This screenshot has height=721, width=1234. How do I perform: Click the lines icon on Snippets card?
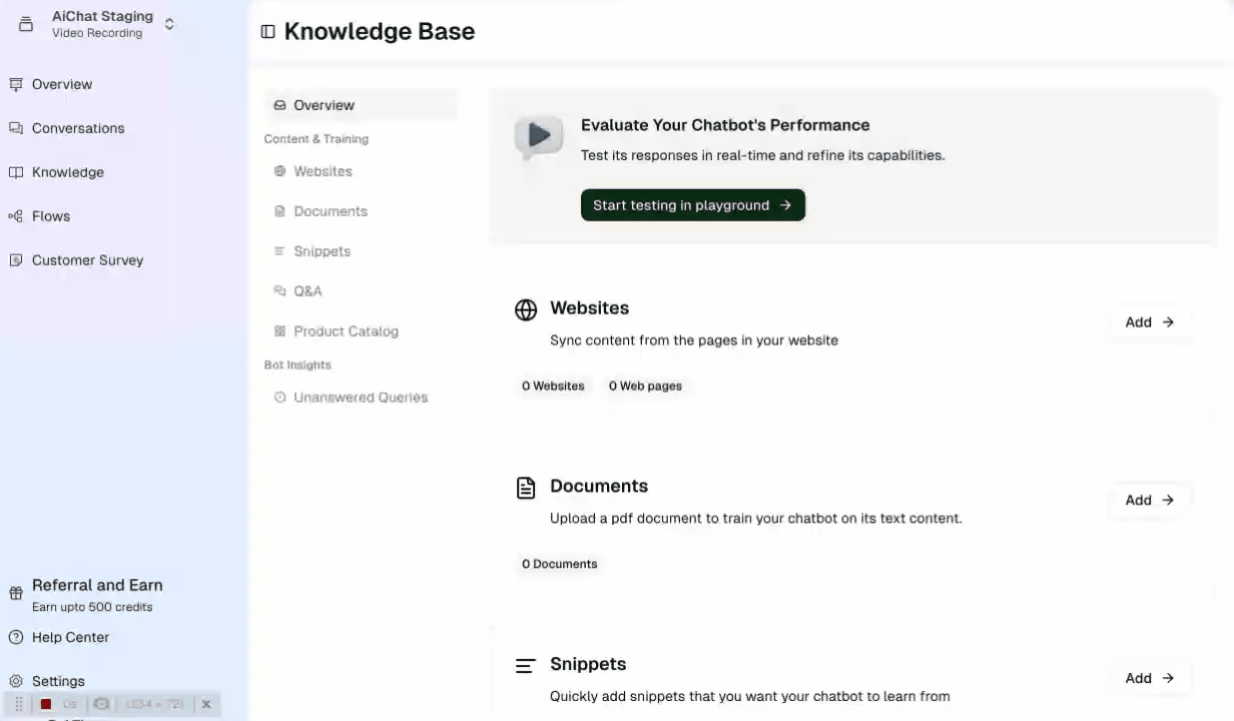(x=526, y=666)
